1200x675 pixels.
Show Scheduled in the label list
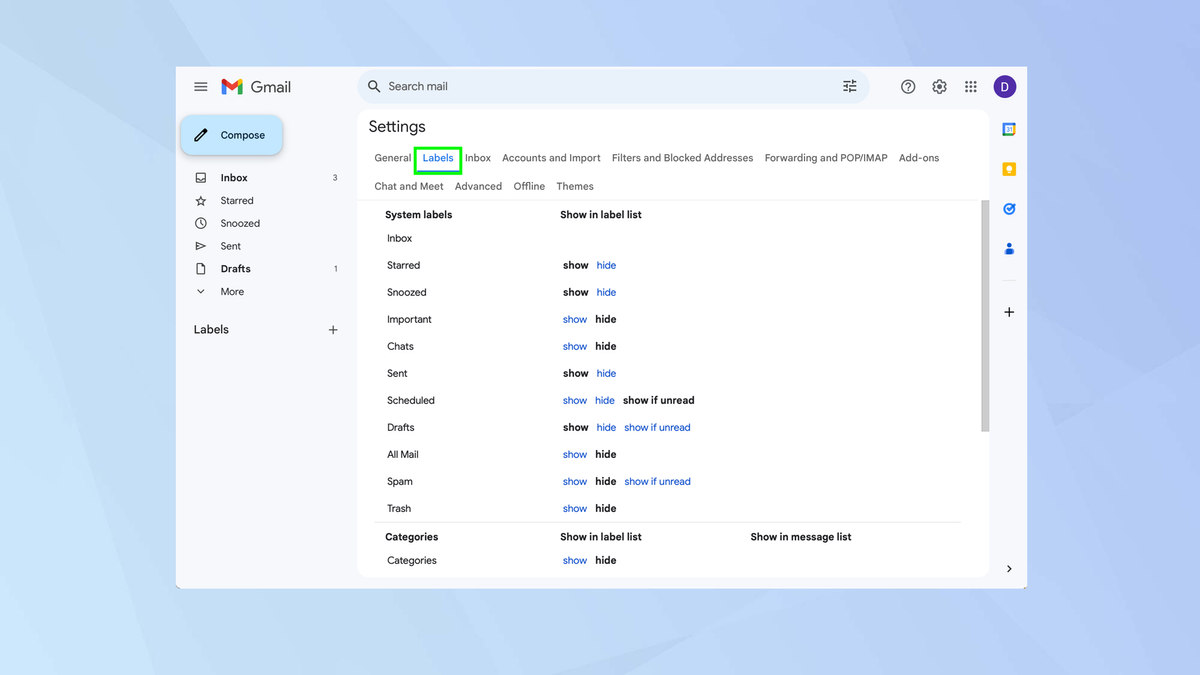tap(574, 400)
